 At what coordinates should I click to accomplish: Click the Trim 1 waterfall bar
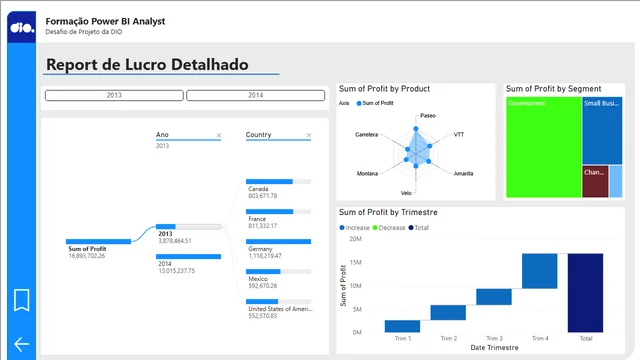402,326
